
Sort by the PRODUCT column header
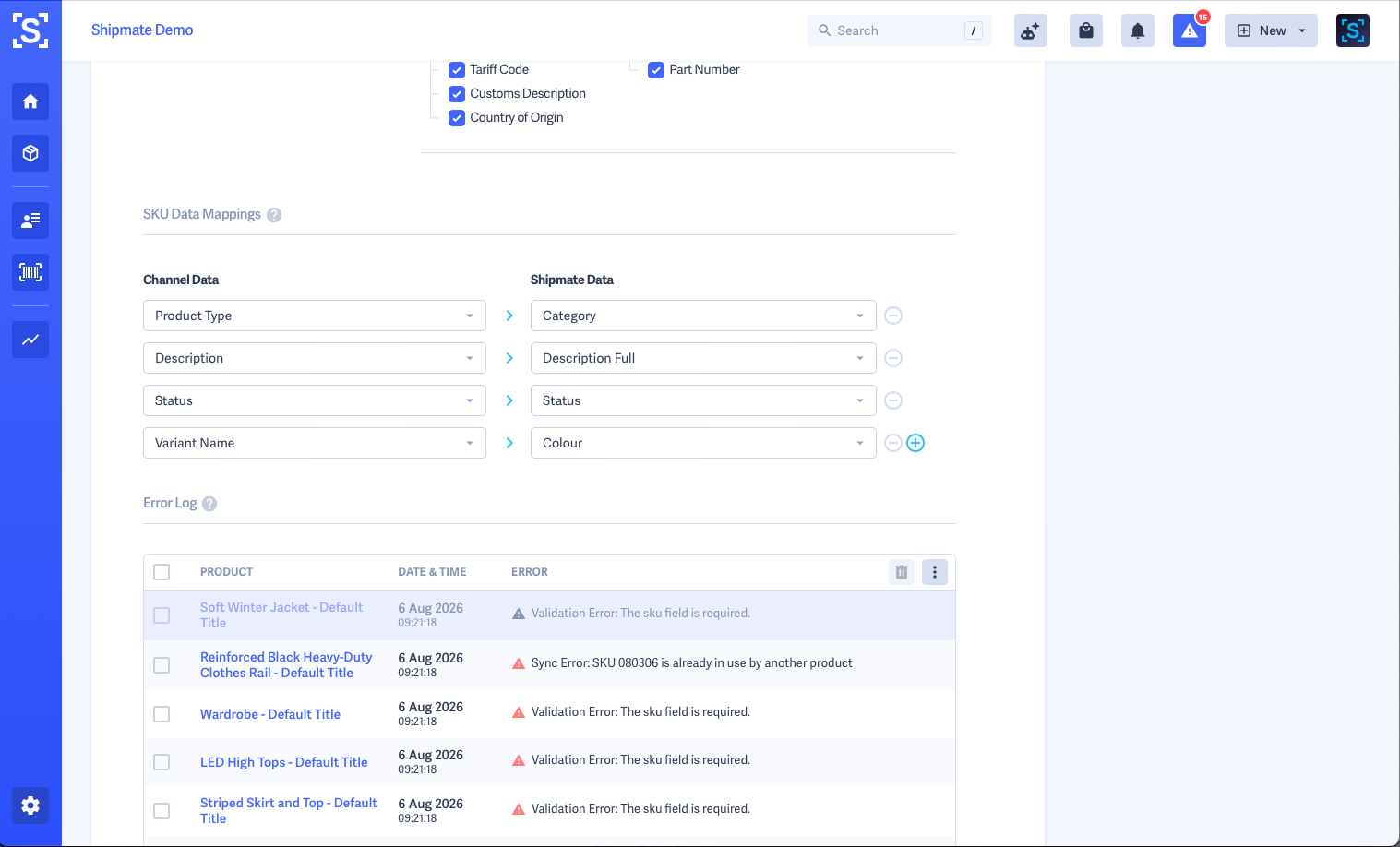(x=226, y=572)
